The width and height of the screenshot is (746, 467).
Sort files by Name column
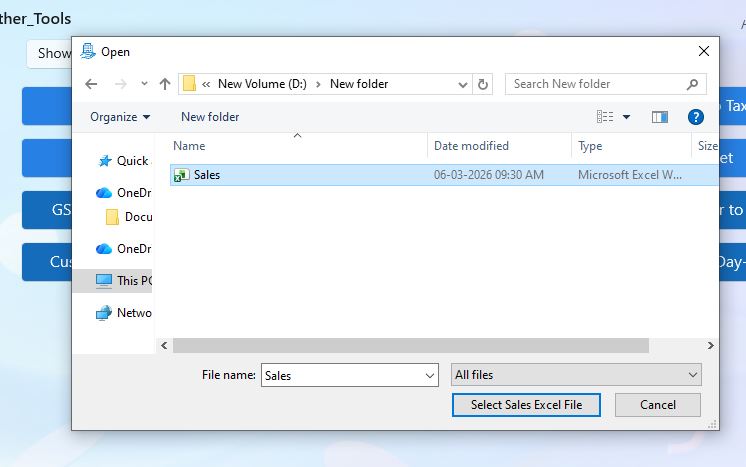(x=189, y=146)
